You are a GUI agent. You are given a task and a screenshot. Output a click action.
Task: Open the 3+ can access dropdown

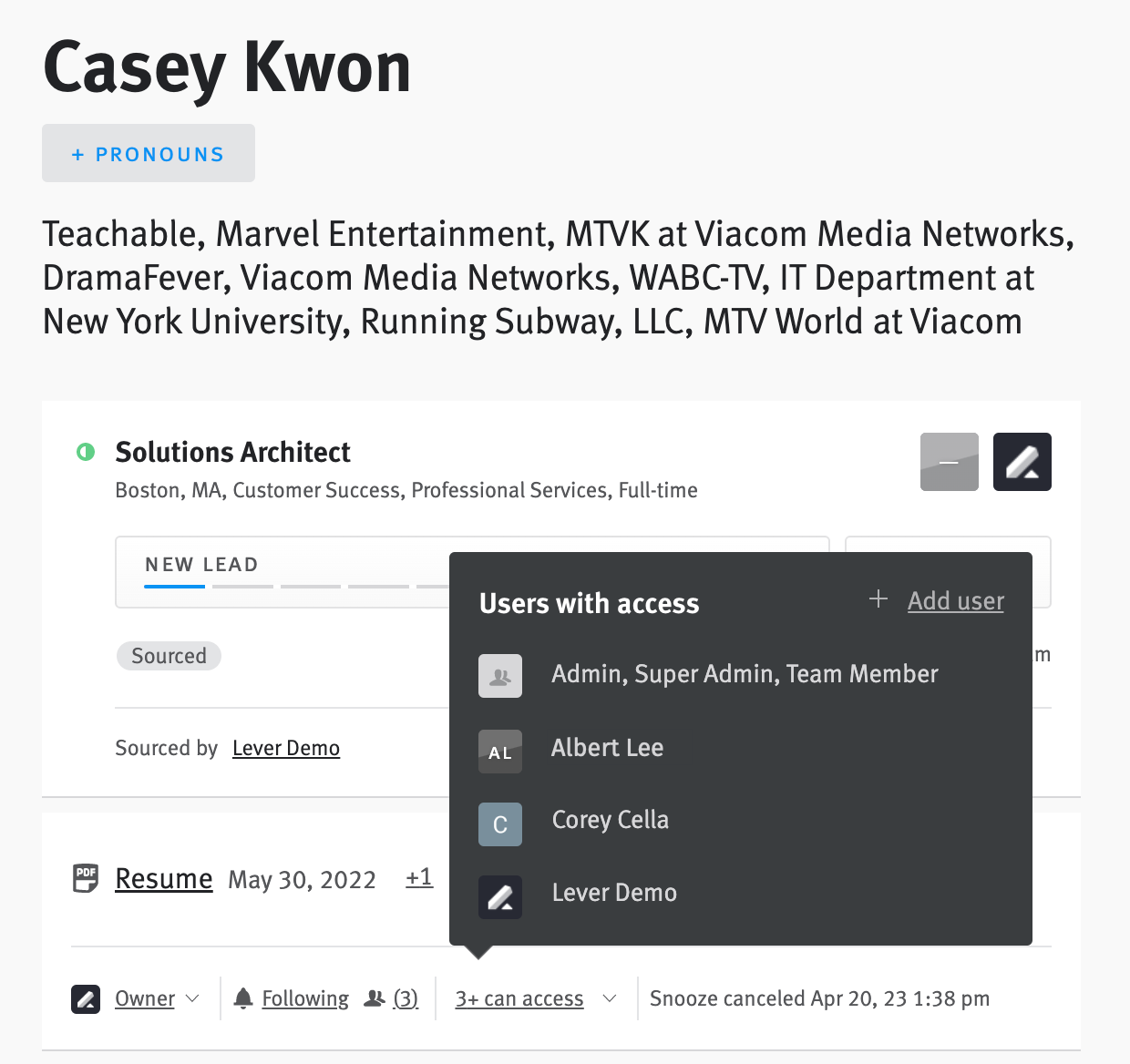pyautogui.click(x=519, y=998)
